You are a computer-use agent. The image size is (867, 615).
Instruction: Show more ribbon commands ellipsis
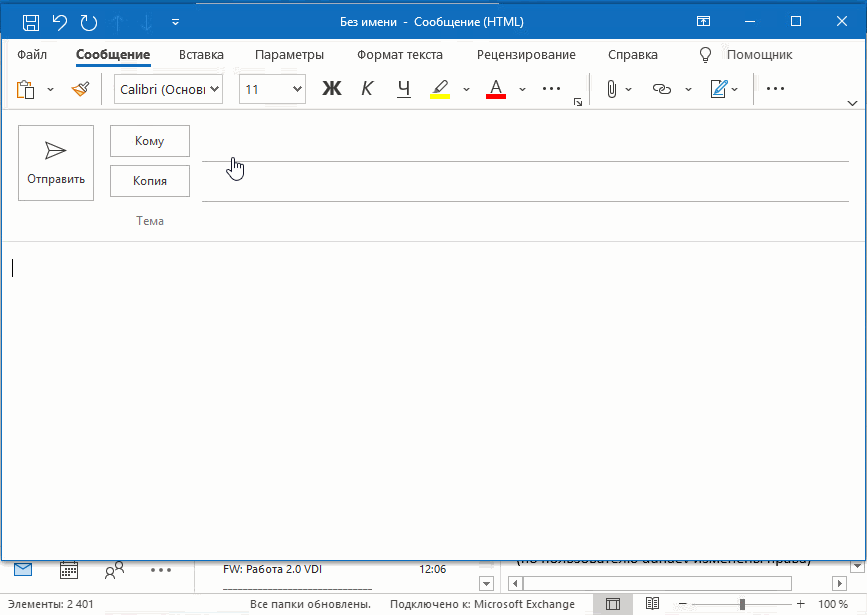pos(775,88)
